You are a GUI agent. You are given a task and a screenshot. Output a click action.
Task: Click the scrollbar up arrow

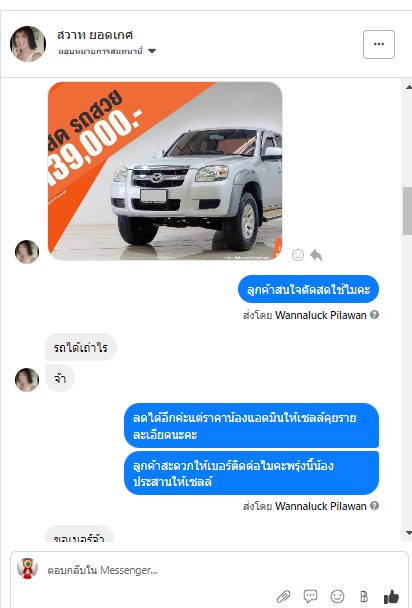(408, 87)
